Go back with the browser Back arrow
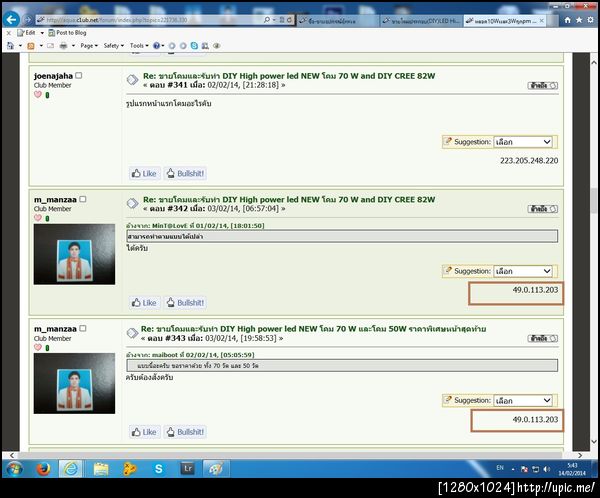 (x=11, y=20)
